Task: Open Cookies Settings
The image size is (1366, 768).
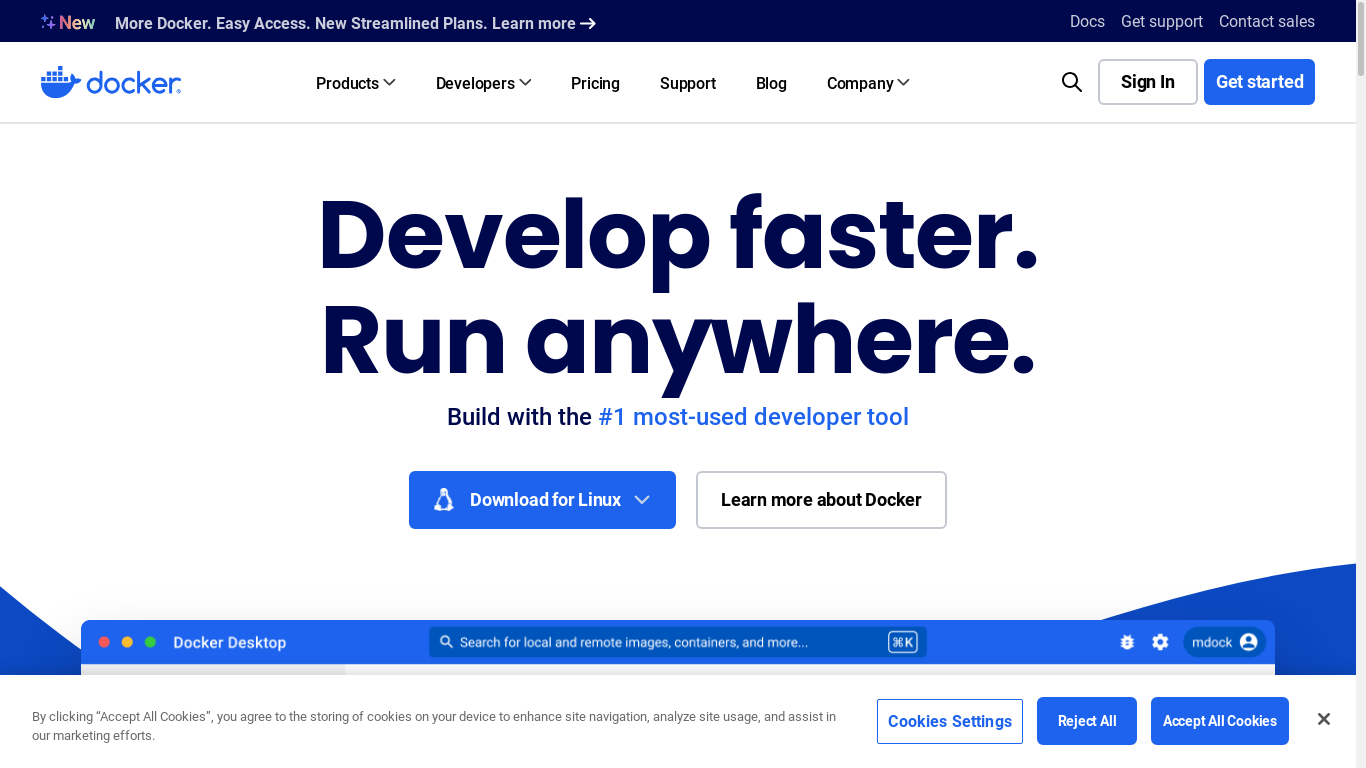Action: [x=950, y=721]
